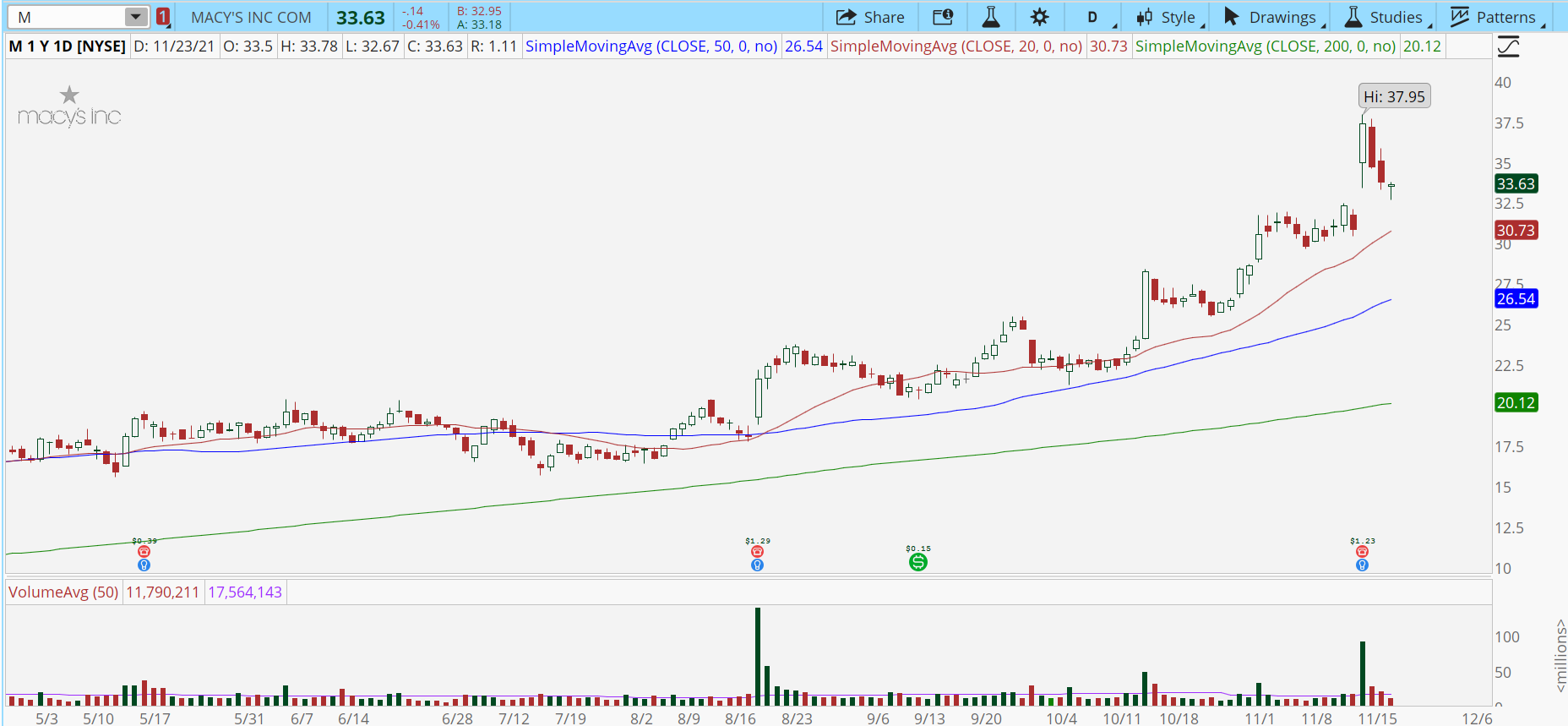The image size is (1568, 726).
Task: Click the 20 SMA value 30.73 in header
Action: (x=1108, y=46)
